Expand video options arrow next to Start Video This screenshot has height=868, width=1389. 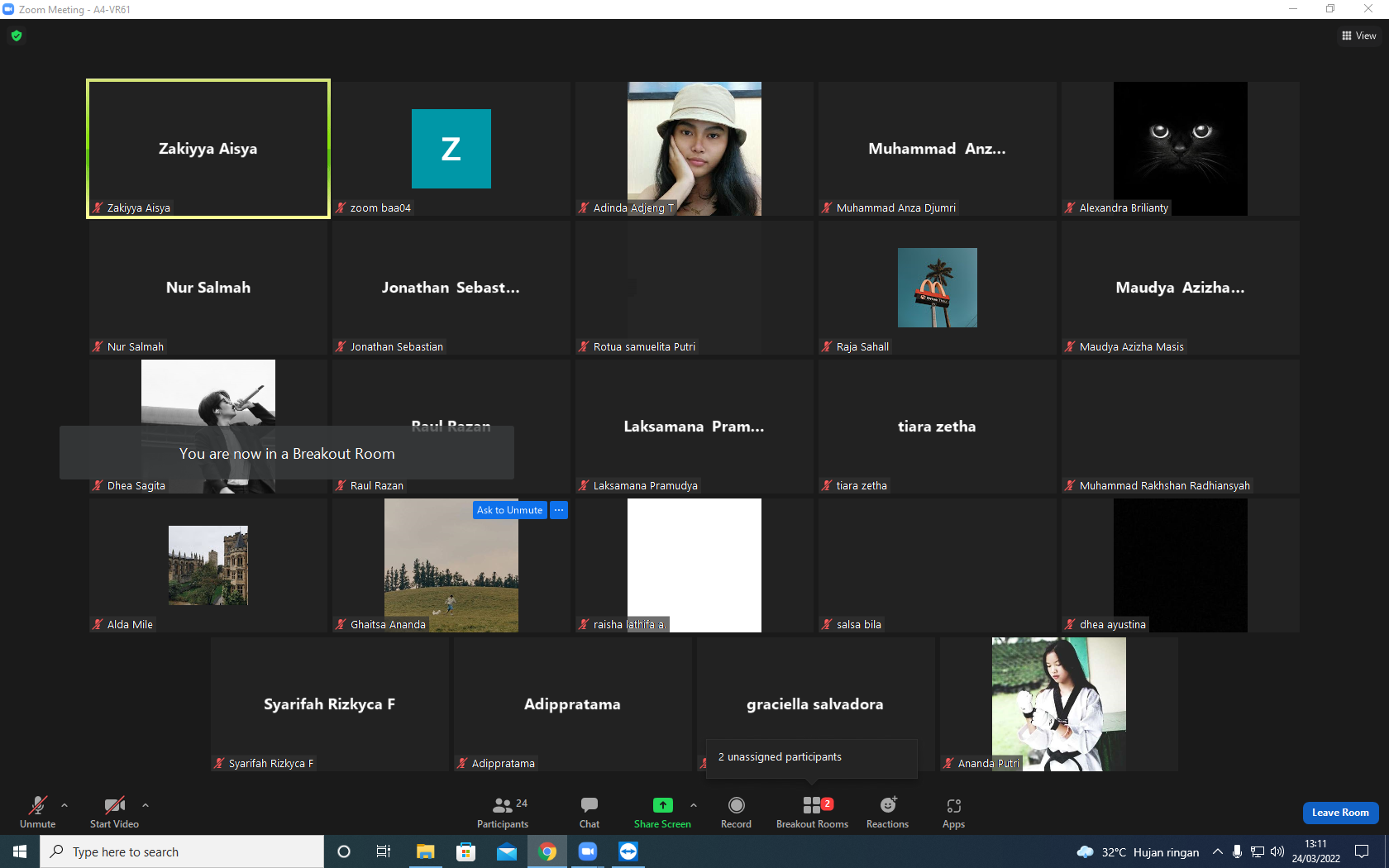click(x=146, y=804)
